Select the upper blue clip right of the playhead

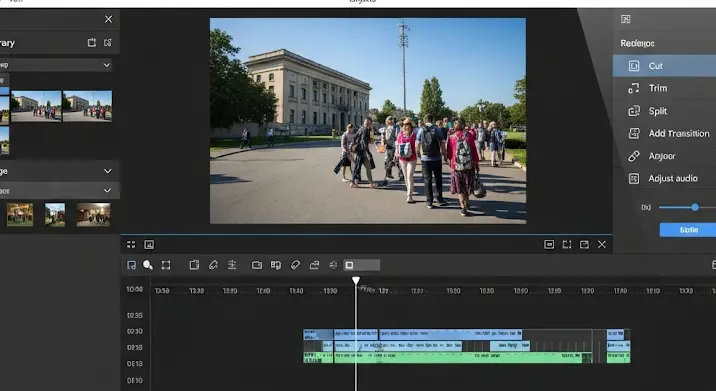(450, 334)
